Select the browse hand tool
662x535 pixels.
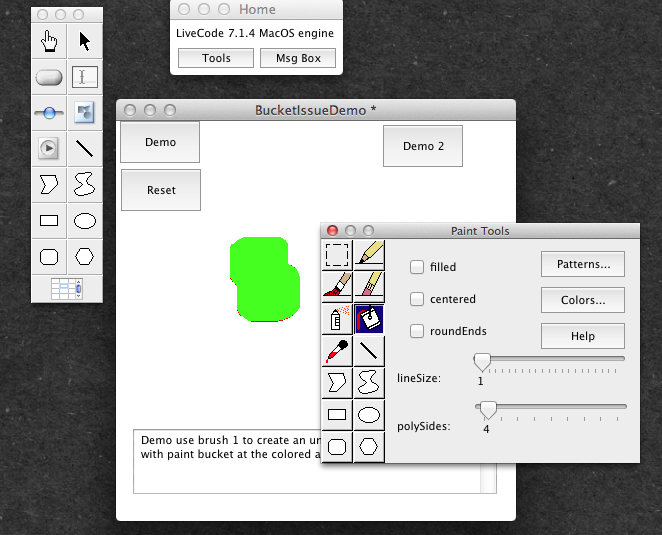point(48,41)
